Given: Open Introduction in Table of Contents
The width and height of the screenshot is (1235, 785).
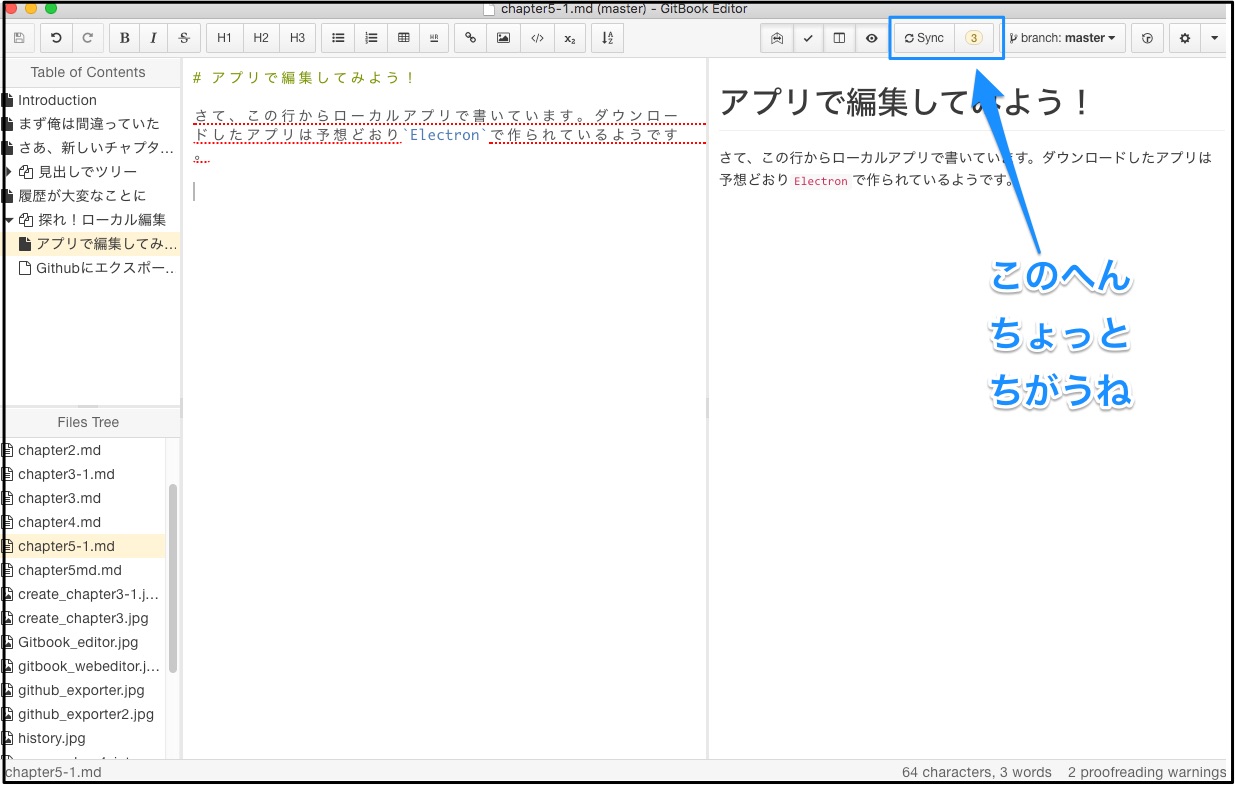Looking at the screenshot, I should [91, 100].
